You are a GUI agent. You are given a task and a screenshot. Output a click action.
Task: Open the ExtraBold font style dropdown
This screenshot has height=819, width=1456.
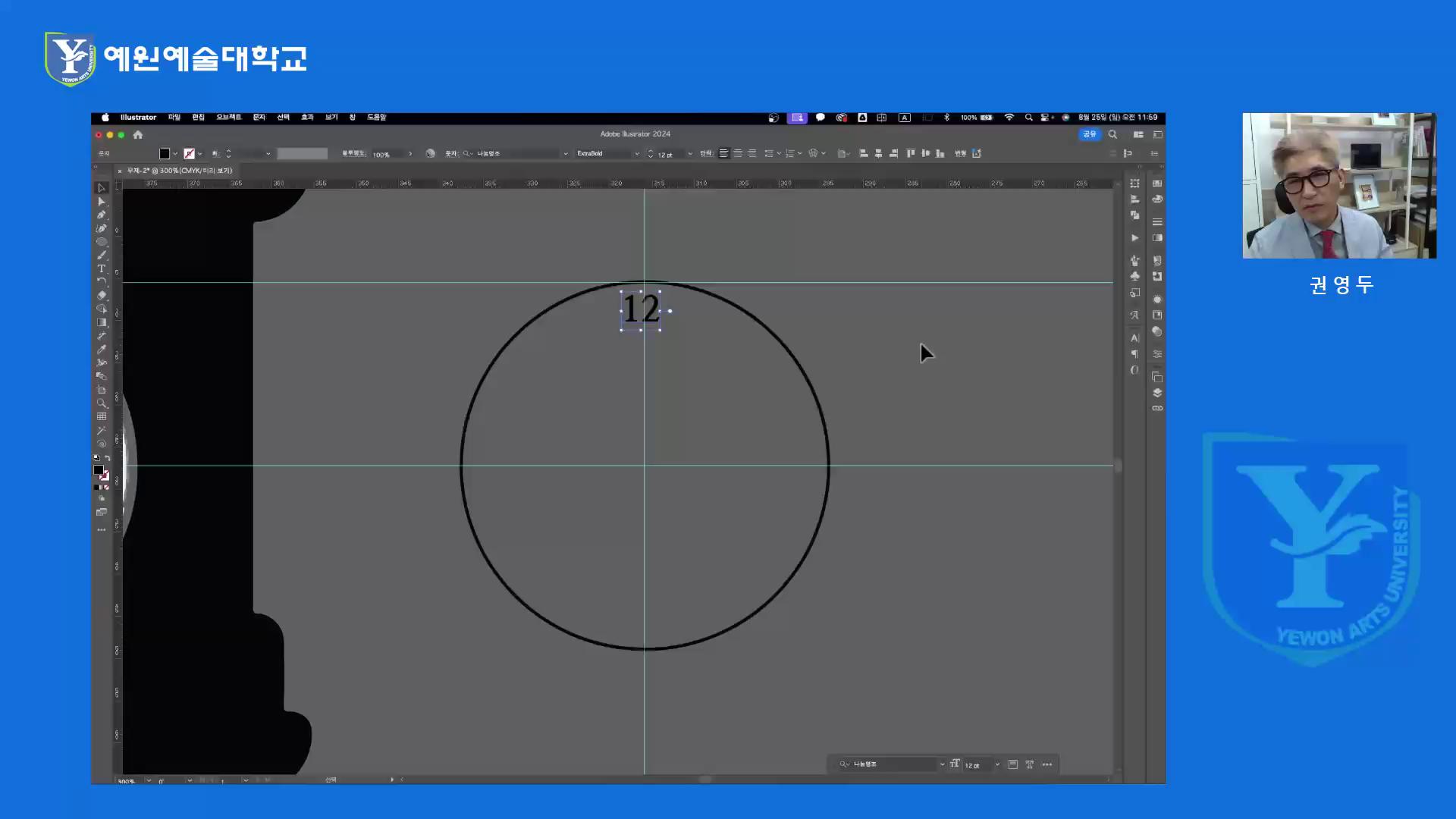point(637,154)
